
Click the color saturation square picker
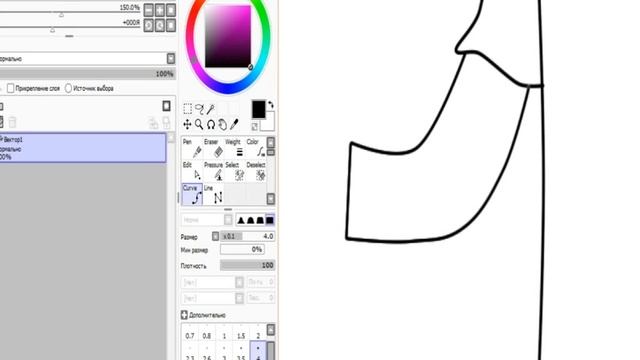coord(228,37)
